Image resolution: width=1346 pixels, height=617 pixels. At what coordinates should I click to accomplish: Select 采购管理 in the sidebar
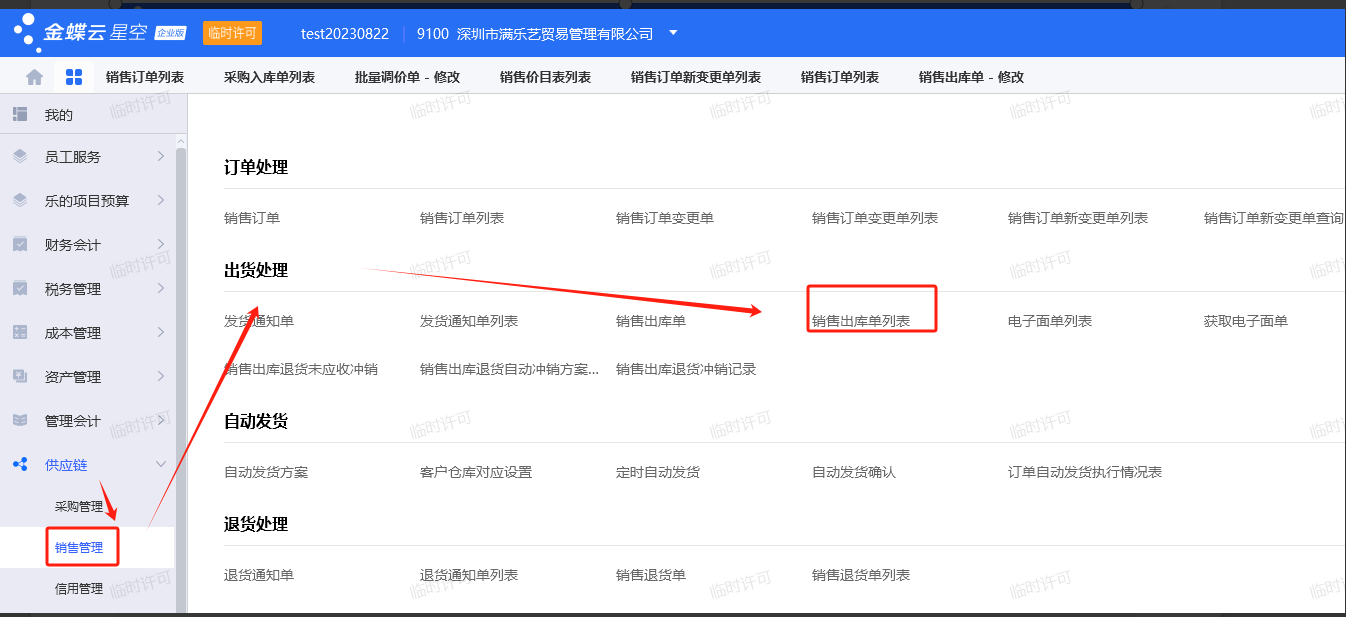pyautogui.click(x=79, y=507)
